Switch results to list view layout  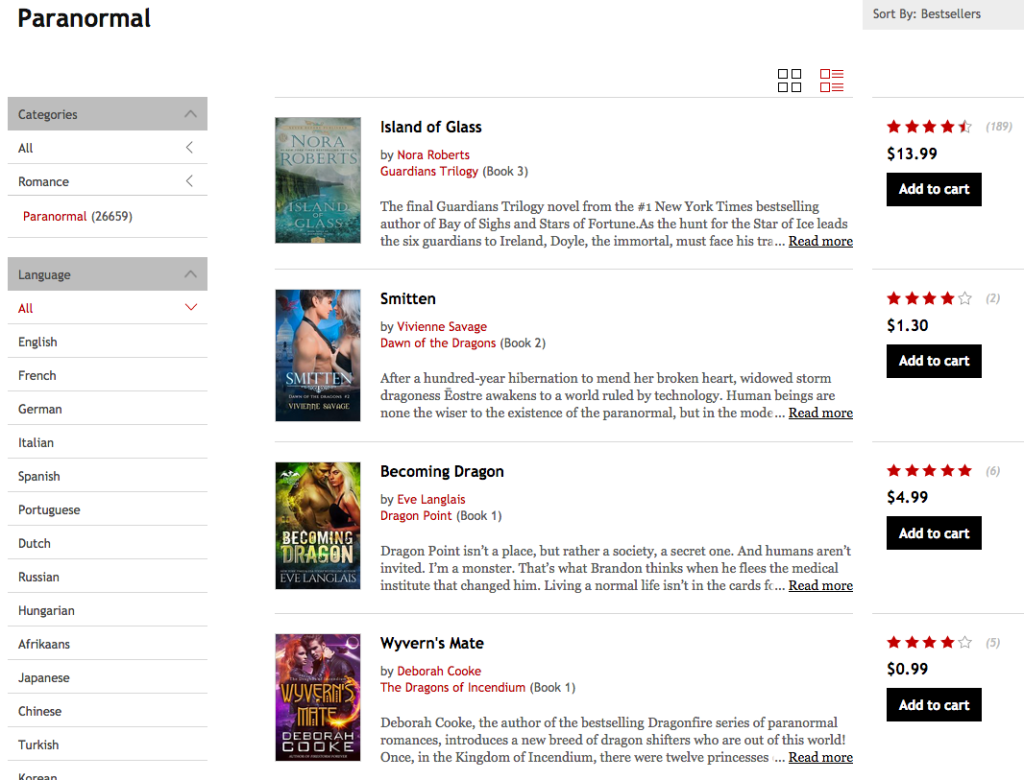click(x=831, y=80)
